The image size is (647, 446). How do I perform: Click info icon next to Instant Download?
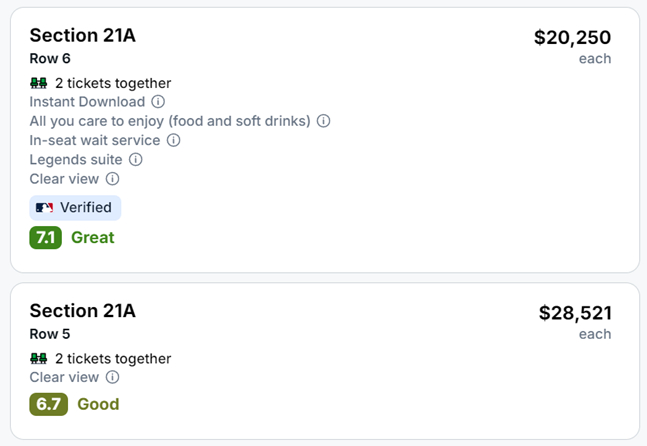click(x=158, y=101)
